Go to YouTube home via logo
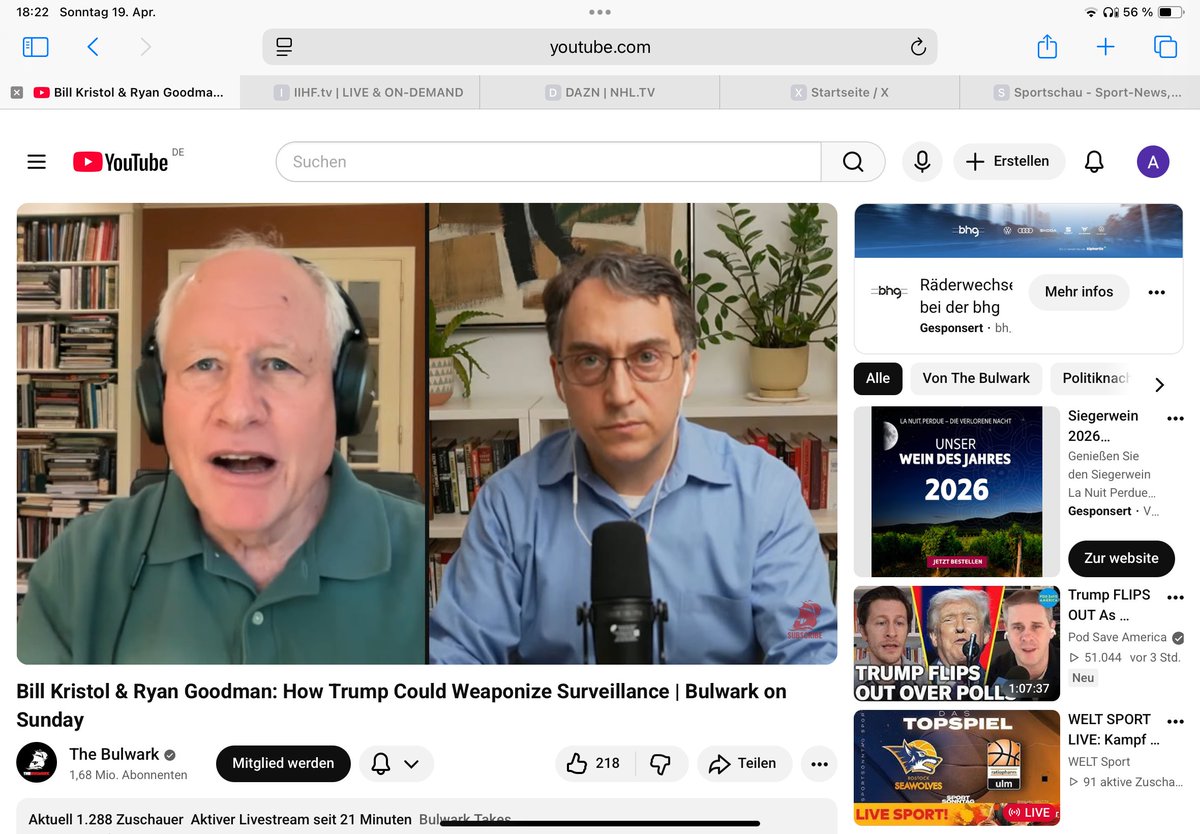1200x834 pixels. tap(120, 162)
